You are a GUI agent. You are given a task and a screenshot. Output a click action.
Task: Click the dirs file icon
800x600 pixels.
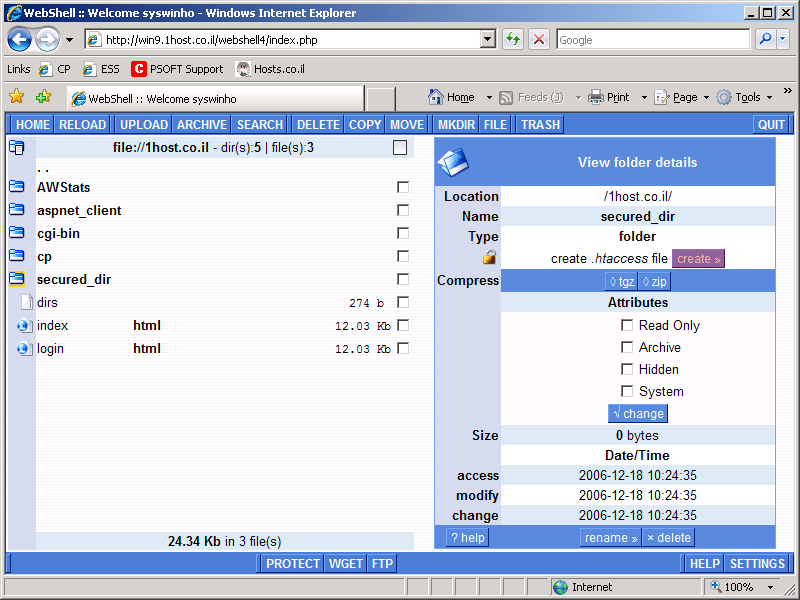point(26,302)
